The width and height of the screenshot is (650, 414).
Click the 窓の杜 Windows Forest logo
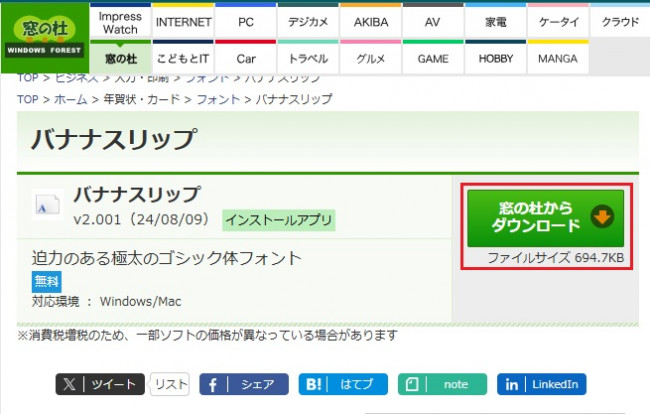click(45, 37)
